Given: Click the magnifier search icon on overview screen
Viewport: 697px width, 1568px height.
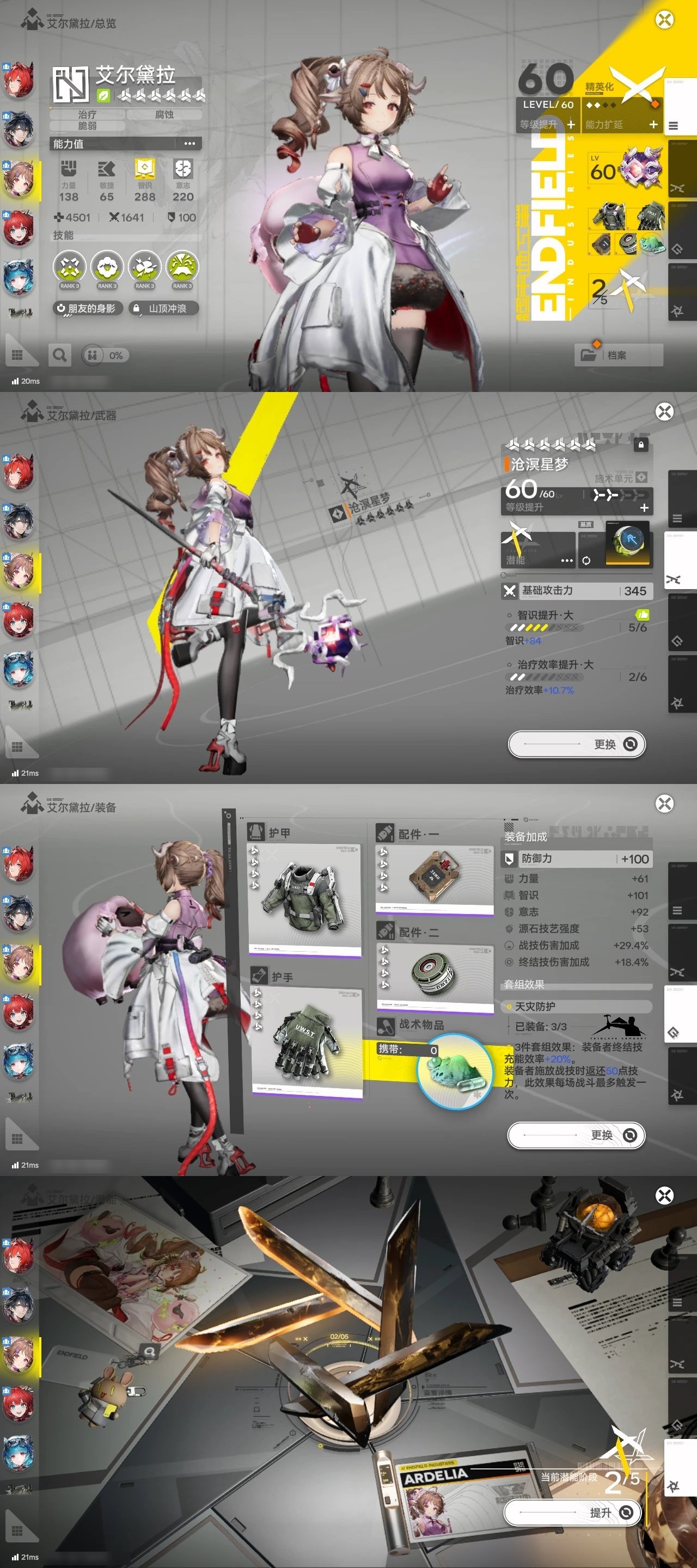Looking at the screenshot, I should point(60,355).
